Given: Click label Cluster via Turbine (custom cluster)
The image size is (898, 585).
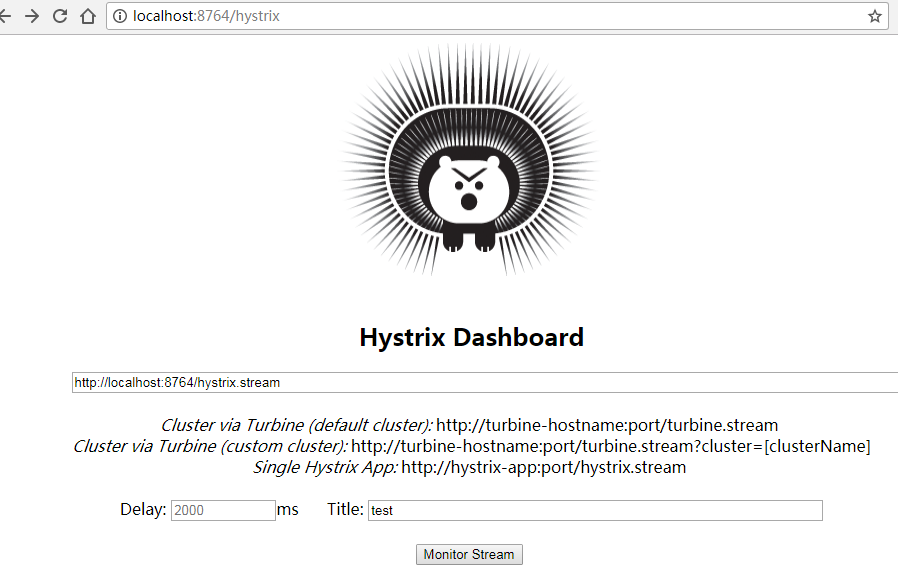Looking at the screenshot, I should pyautogui.click(x=210, y=446).
